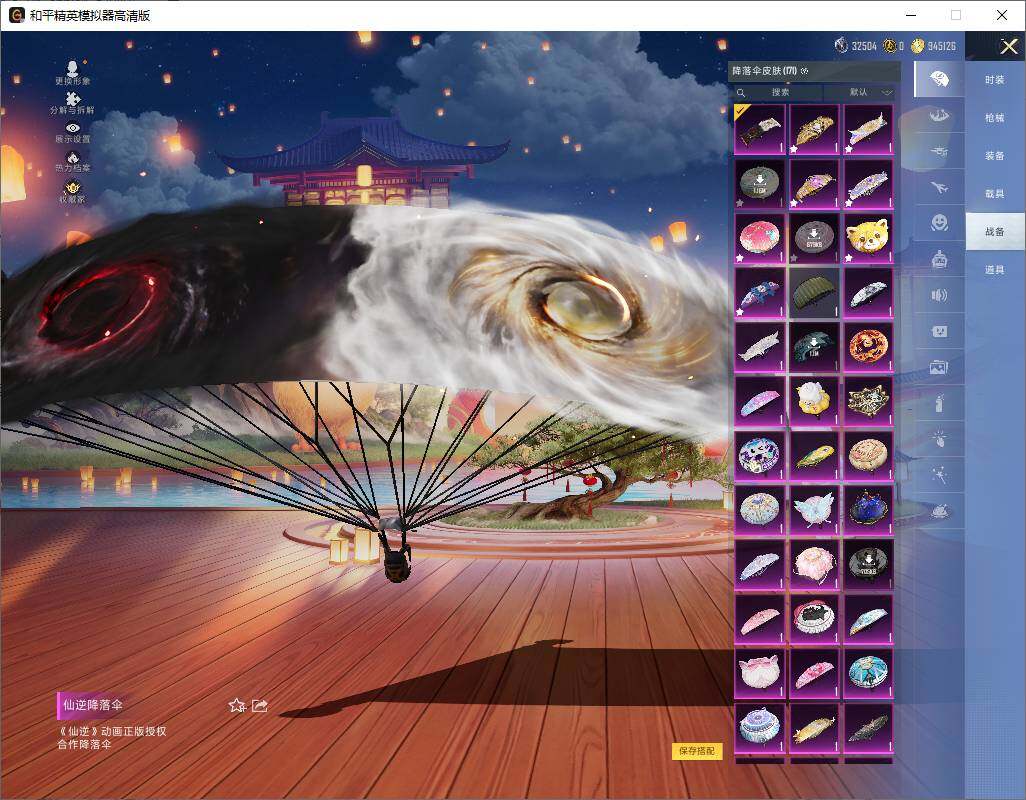Switch to the 装备 tab
This screenshot has height=800, width=1026.
tap(995, 156)
